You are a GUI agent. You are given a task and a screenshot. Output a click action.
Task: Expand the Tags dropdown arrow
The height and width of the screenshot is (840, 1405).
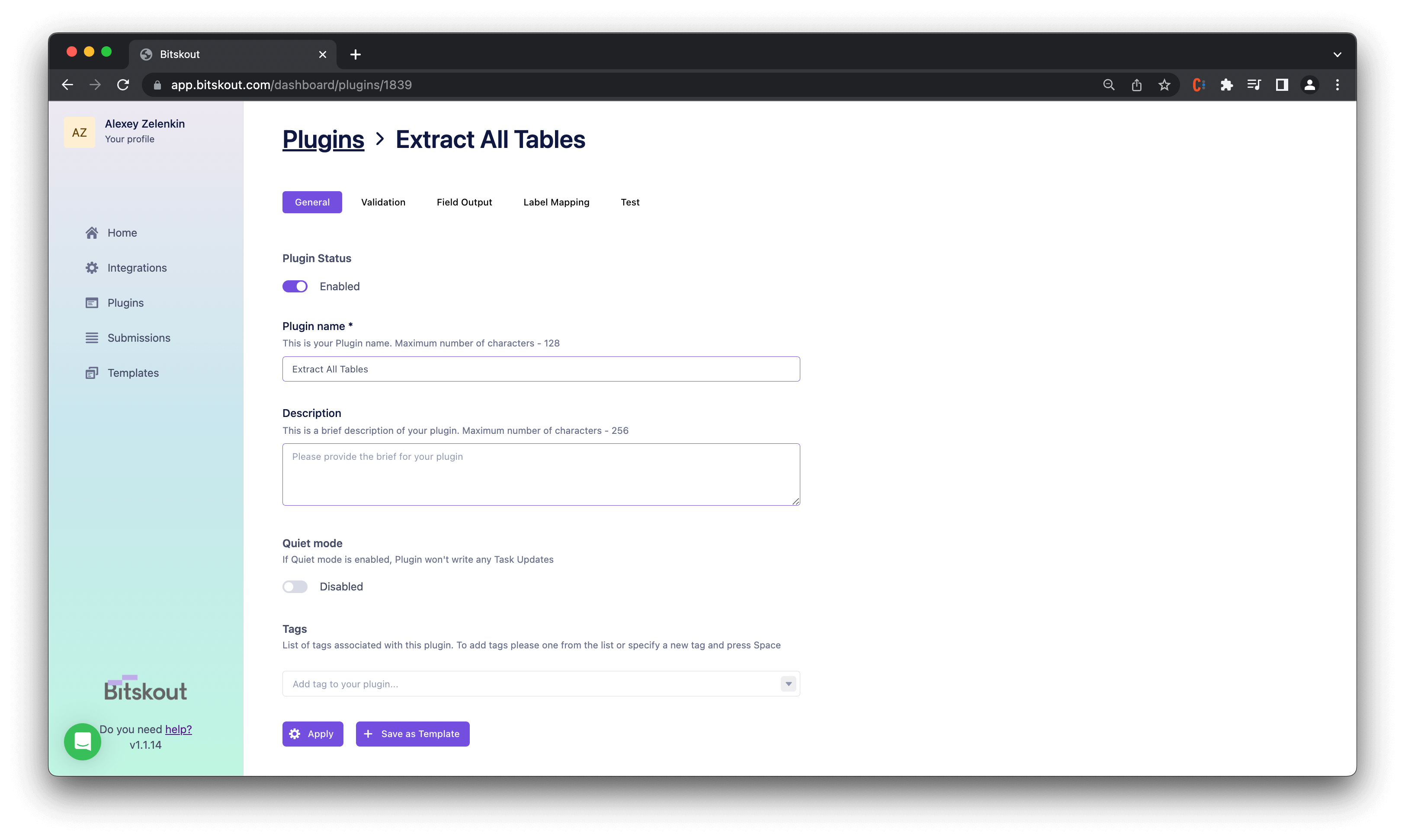pos(788,684)
